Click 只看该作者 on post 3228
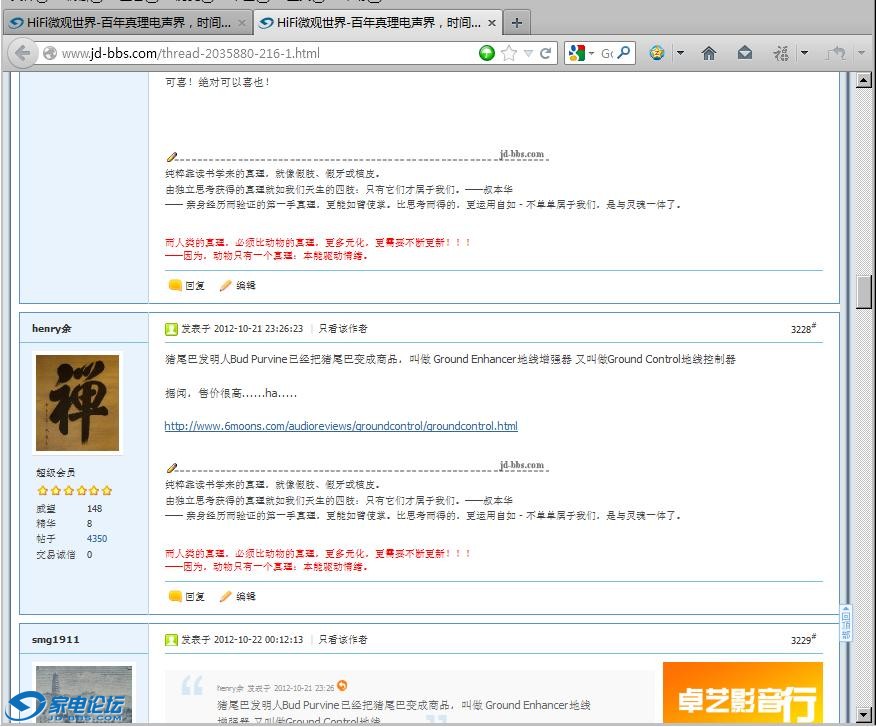 click(x=343, y=328)
